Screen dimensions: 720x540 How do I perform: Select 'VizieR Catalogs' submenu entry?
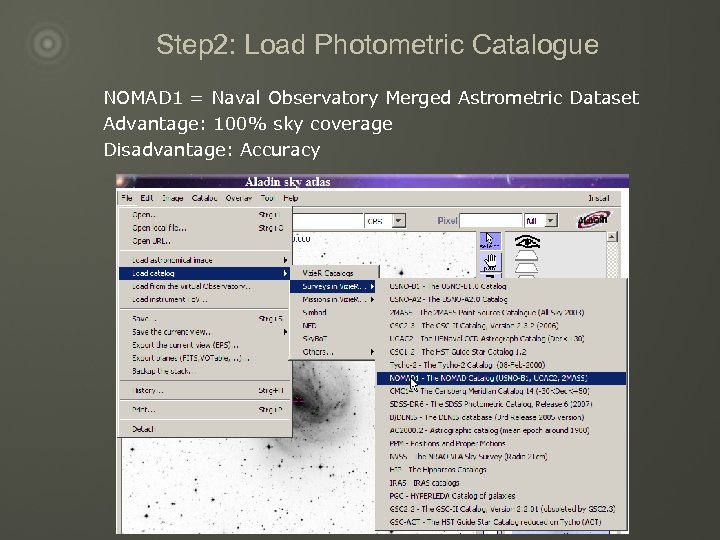click(x=333, y=273)
